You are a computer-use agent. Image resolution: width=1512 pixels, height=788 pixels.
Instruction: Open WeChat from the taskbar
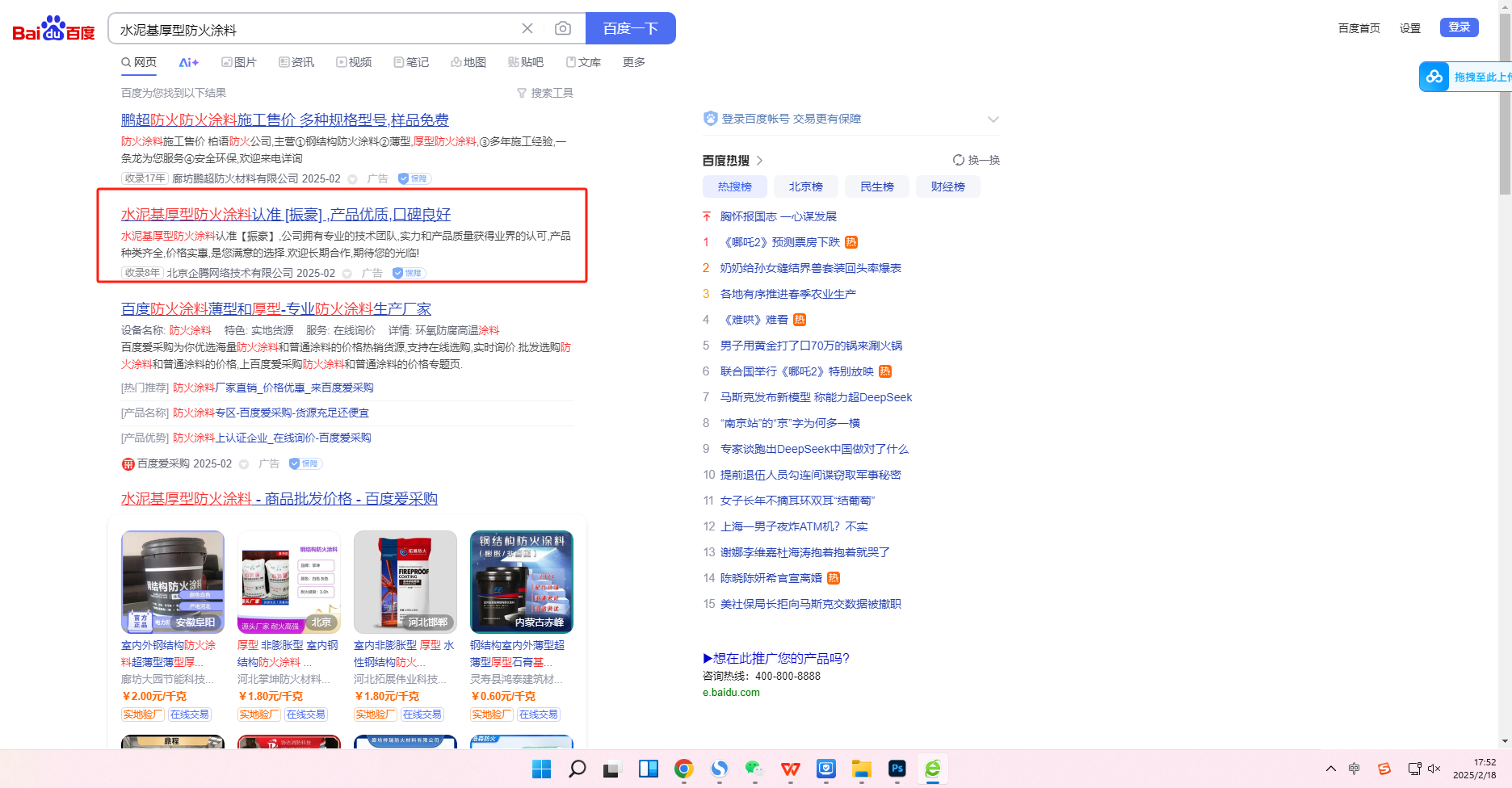tap(754, 769)
